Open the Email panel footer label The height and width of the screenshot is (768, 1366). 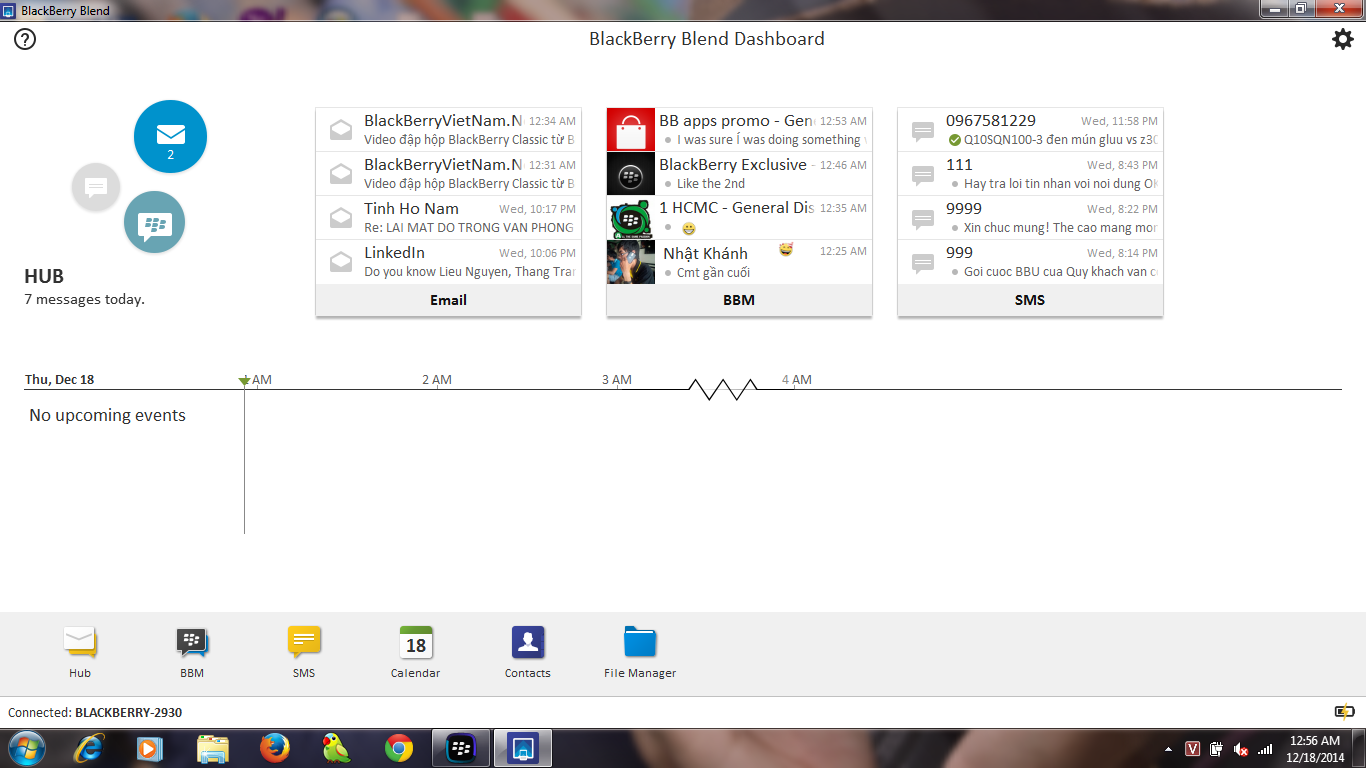coord(448,300)
